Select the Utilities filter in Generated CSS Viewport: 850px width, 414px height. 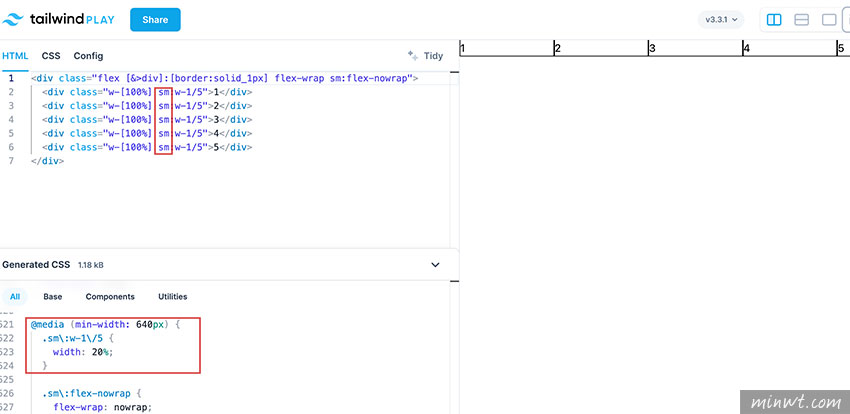(x=172, y=296)
